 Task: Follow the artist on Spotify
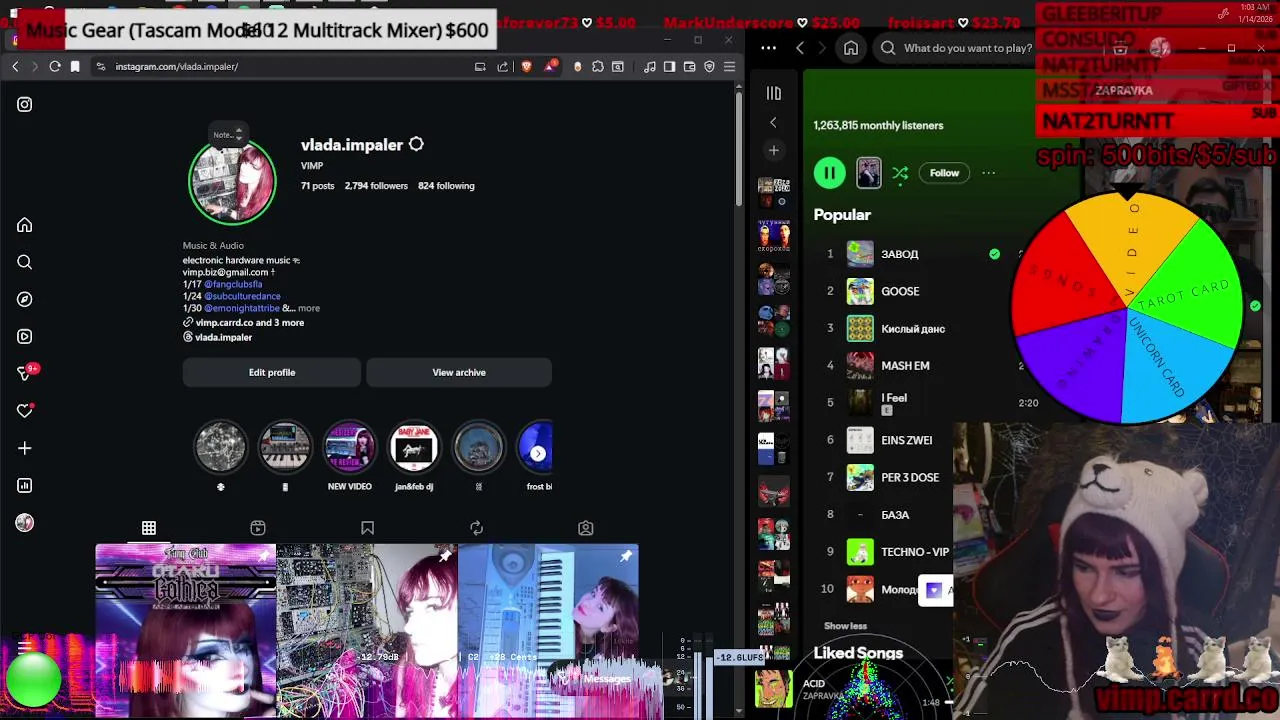(944, 173)
